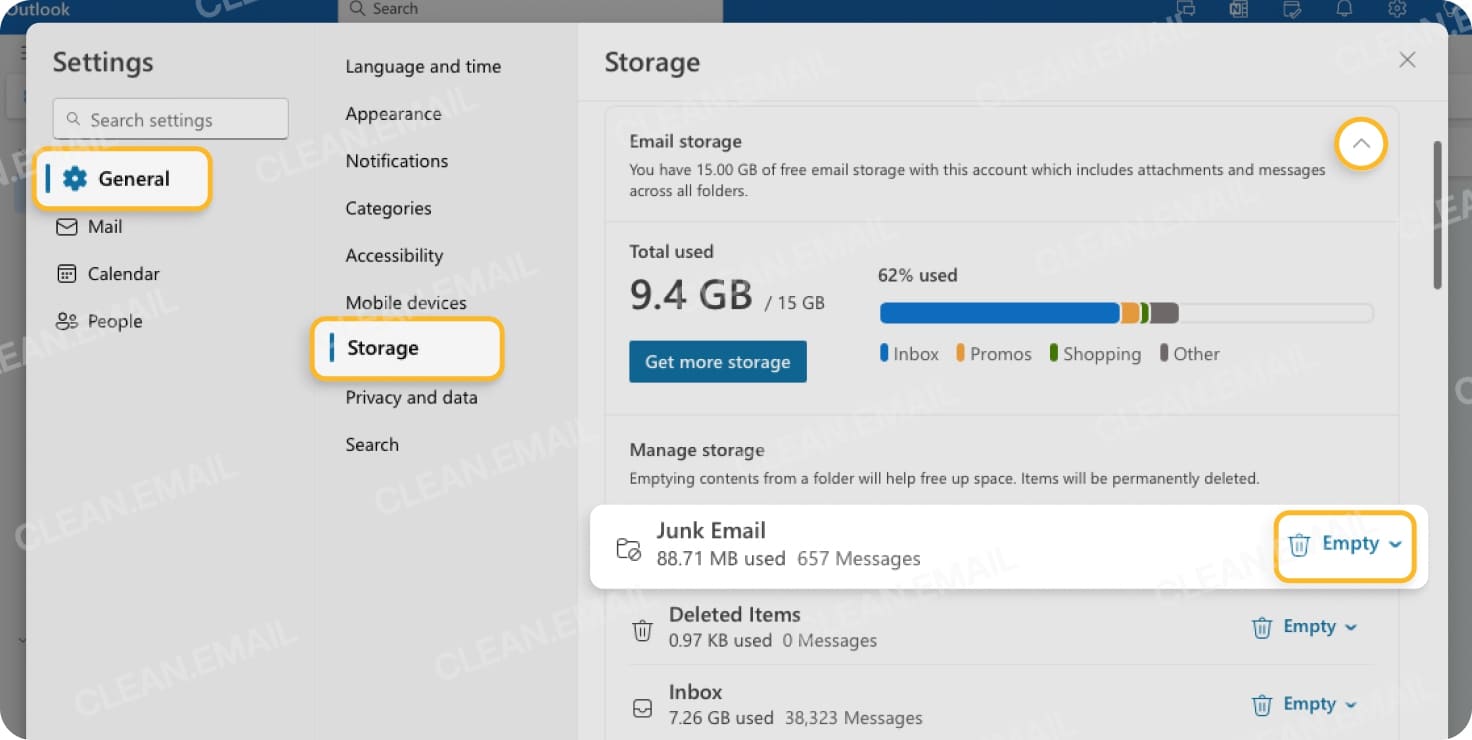Click the Search settings input field
1472x740 pixels.
pos(171,119)
